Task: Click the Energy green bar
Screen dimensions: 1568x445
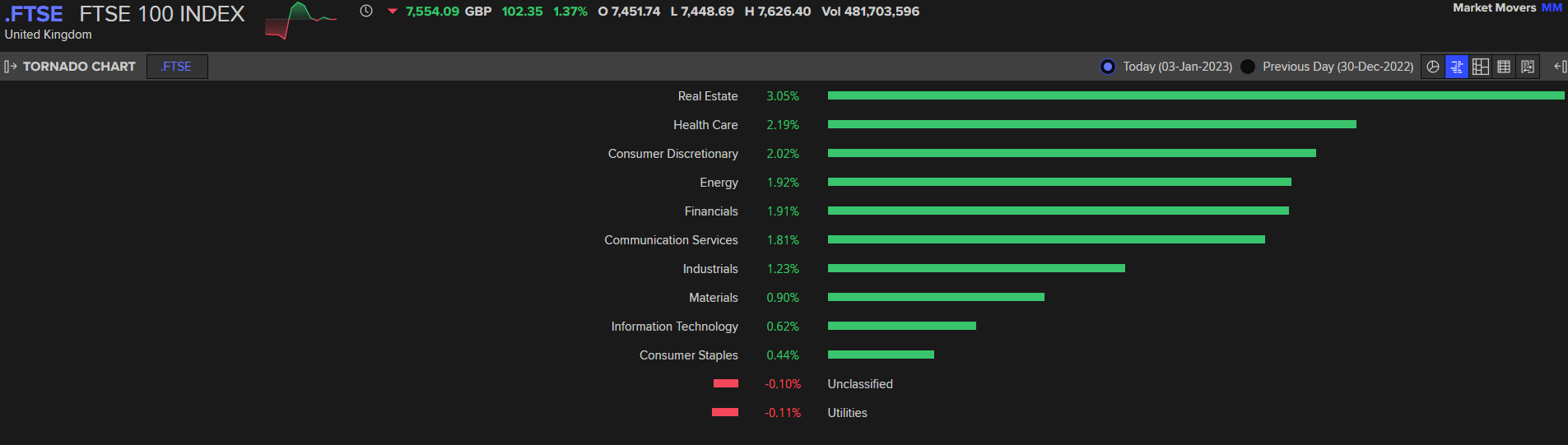Action: (1059, 182)
